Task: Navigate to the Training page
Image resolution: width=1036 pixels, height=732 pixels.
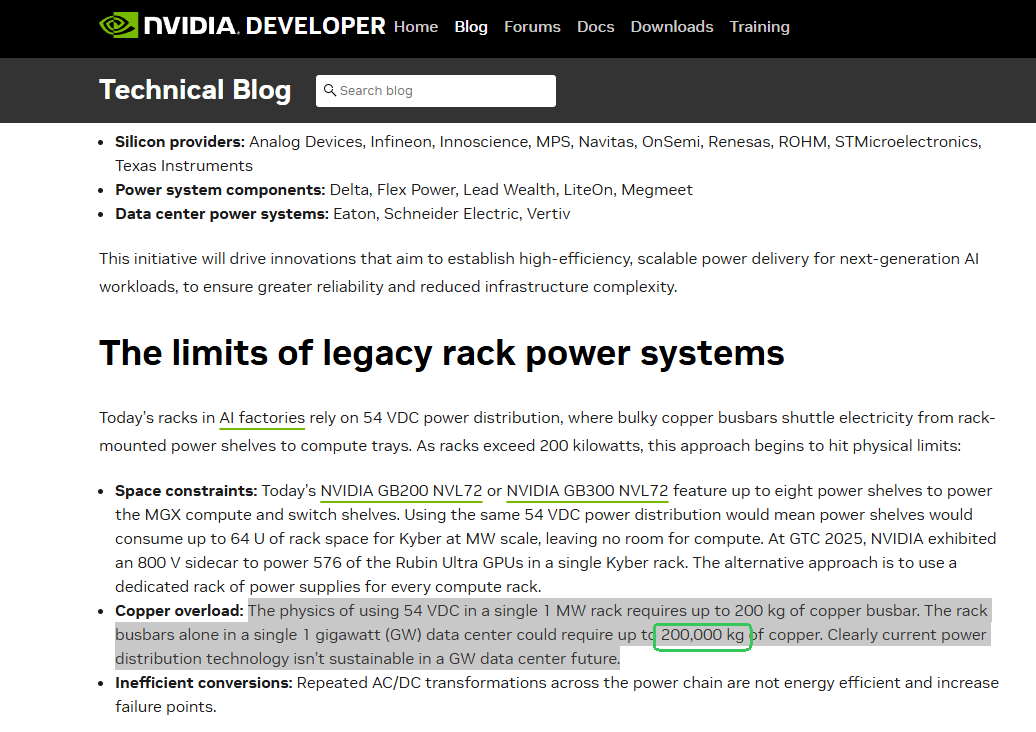Action: (x=759, y=27)
